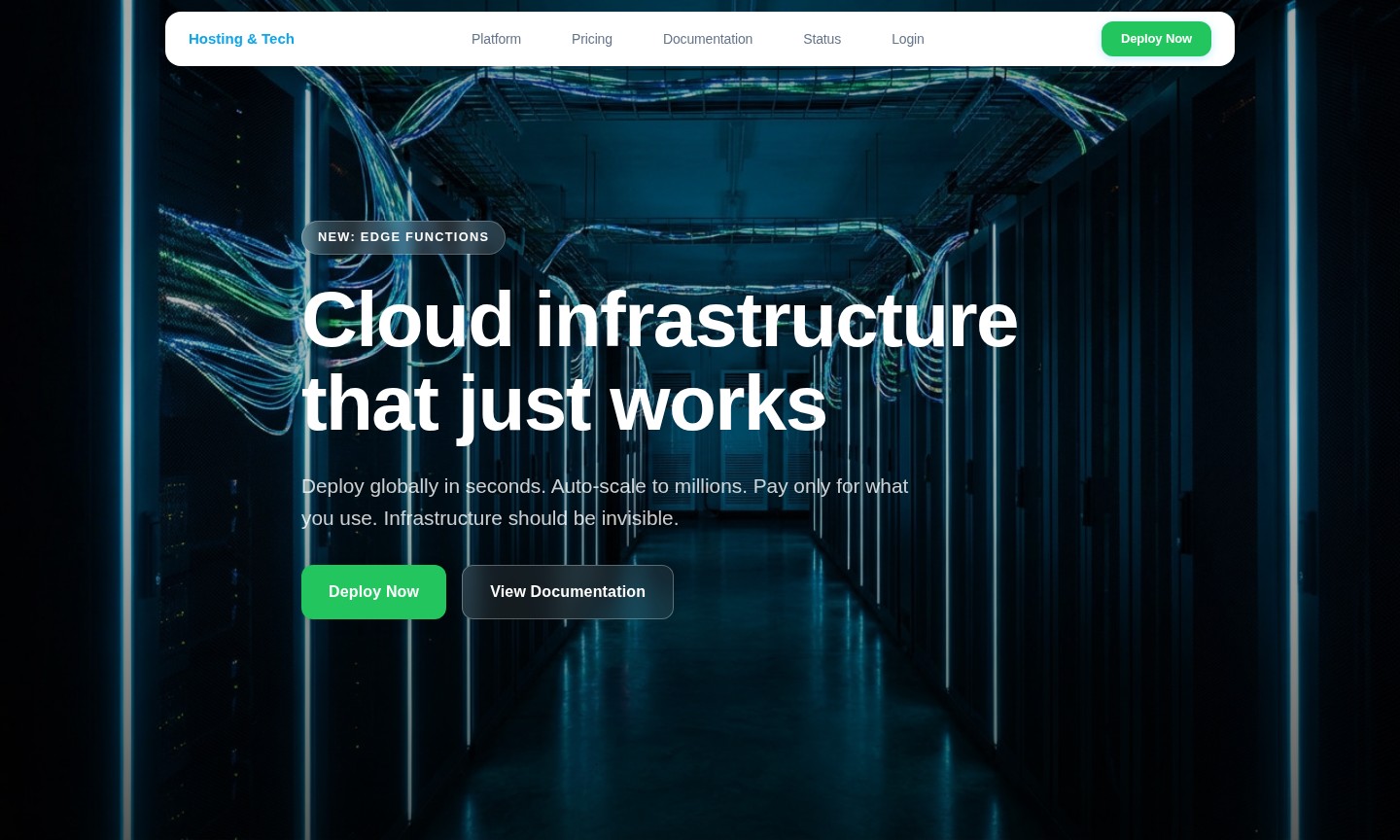Viewport: 1400px width, 840px height.
Task: Check the Status page link
Action: (x=822, y=39)
